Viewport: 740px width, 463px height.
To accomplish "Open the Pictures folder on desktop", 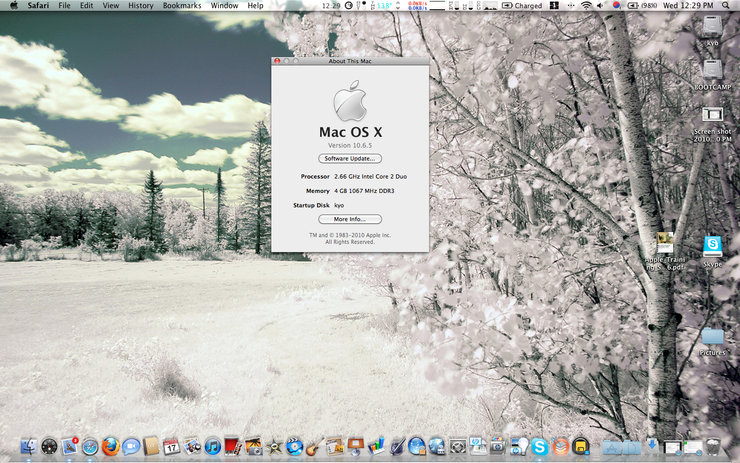I will pos(712,337).
